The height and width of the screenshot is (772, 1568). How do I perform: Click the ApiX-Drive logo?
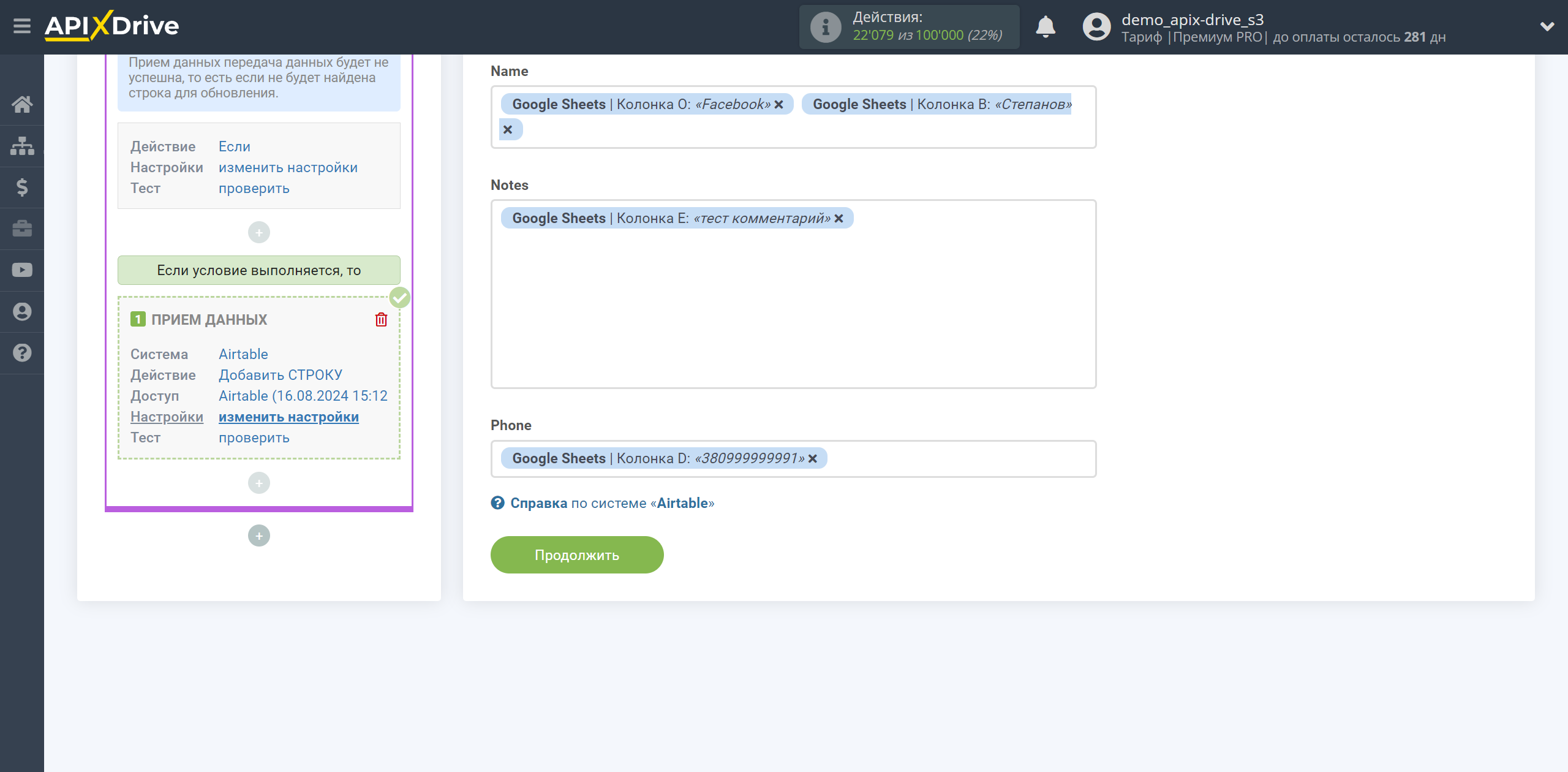coord(111,26)
